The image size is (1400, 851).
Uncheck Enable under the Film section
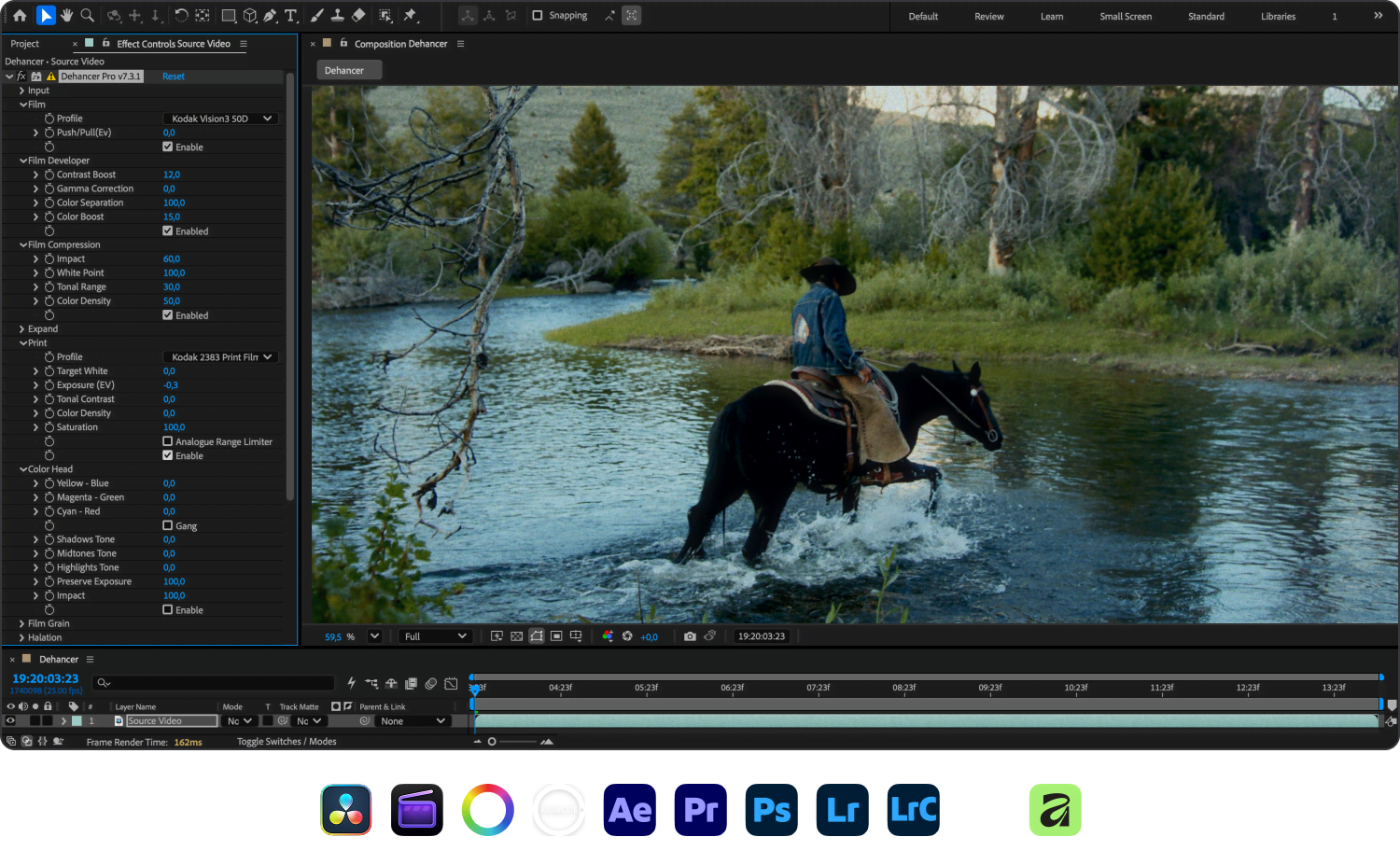pyautogui.click(x=168, y=146)
